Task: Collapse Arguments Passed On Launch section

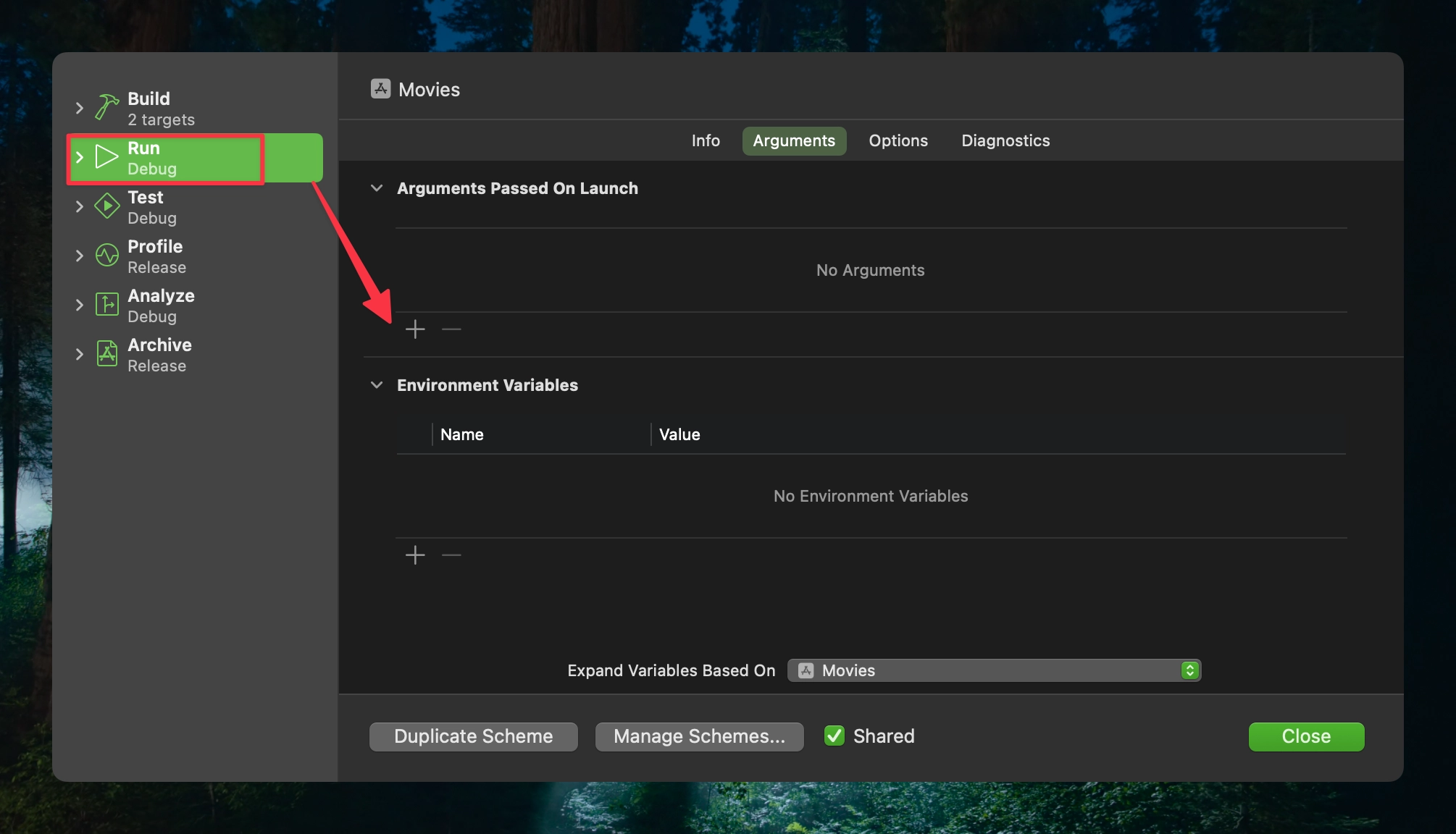Action: click(377, 188)
